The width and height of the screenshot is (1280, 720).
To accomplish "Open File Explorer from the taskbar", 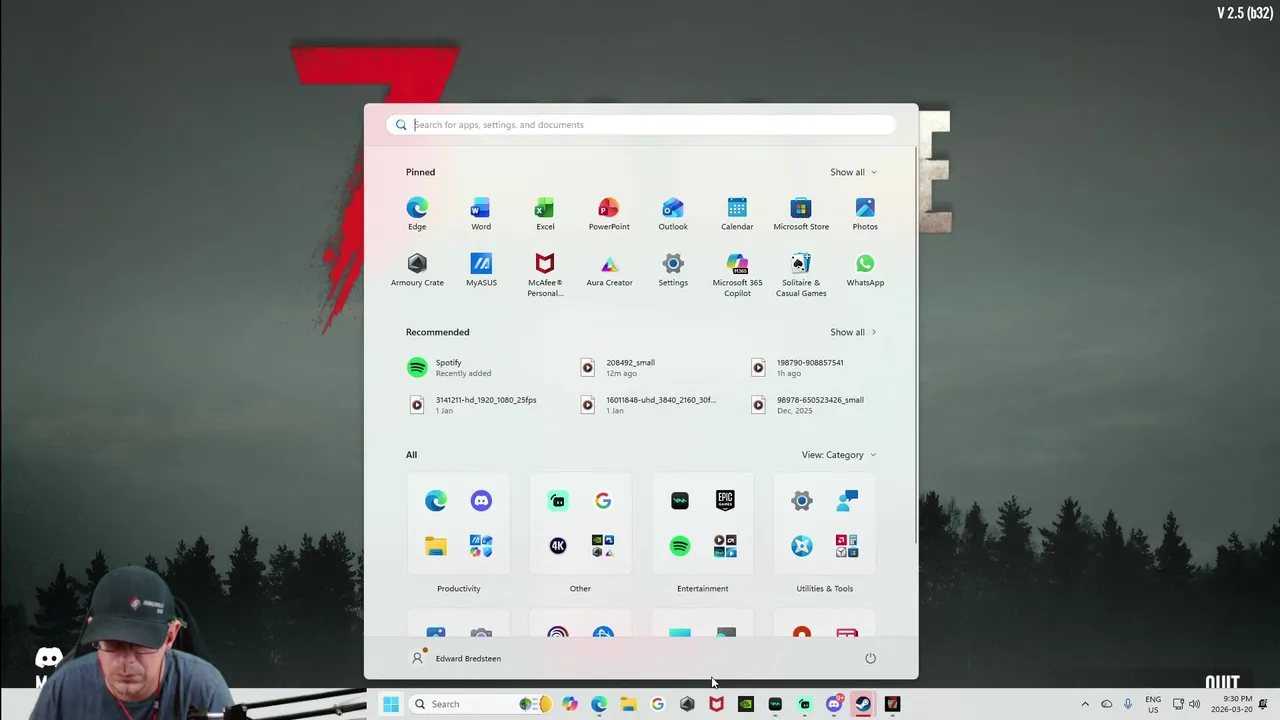I will point(628,704).
